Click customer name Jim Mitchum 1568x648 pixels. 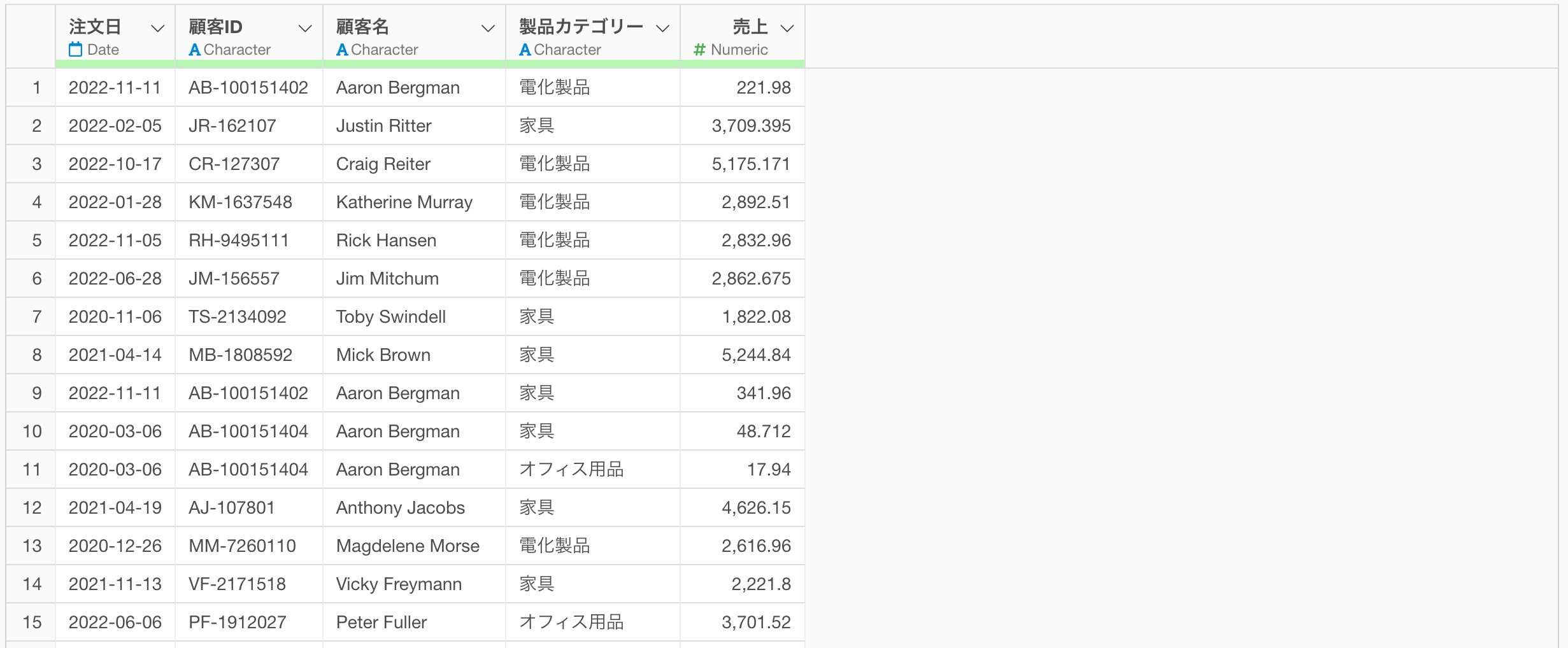coord(387,279)
